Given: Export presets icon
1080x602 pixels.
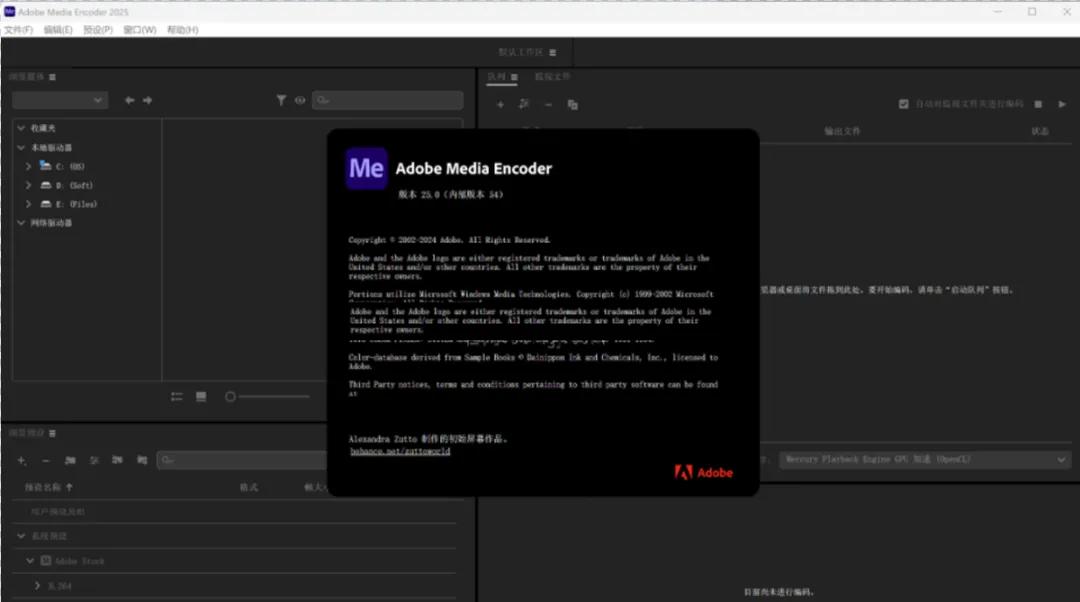Looking at the screenshot, I should [x=142, y=459].
